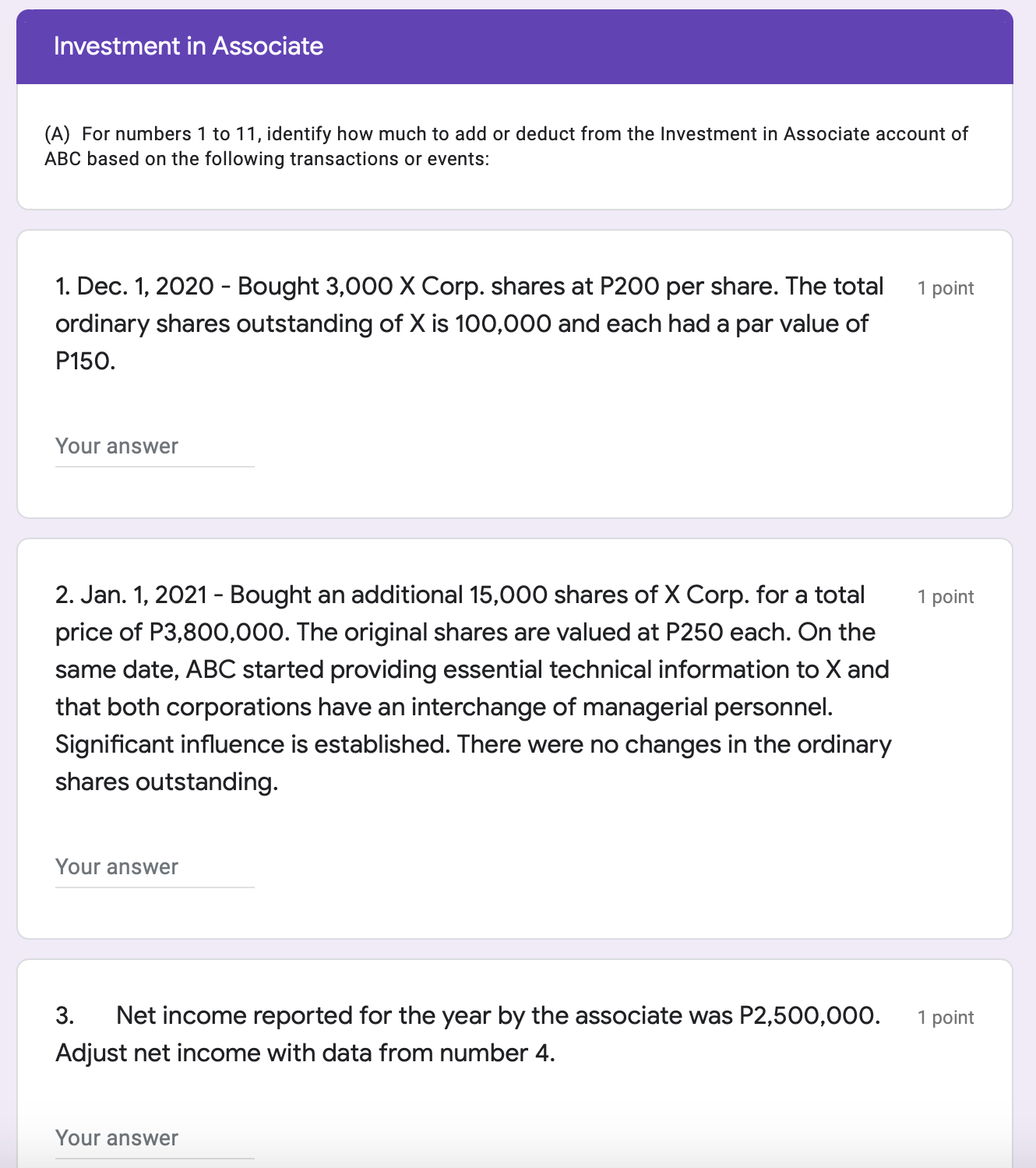Select the instructions paragraph starting with '(A)'

(x=506, y=146)
